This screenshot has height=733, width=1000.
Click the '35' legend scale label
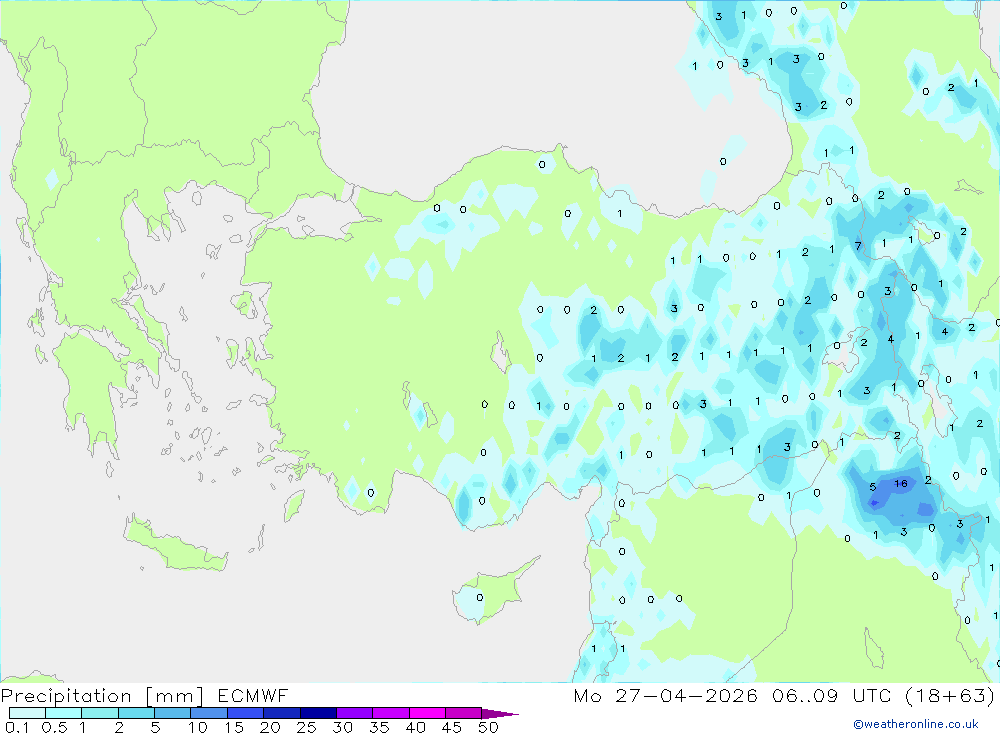[379, 727]
